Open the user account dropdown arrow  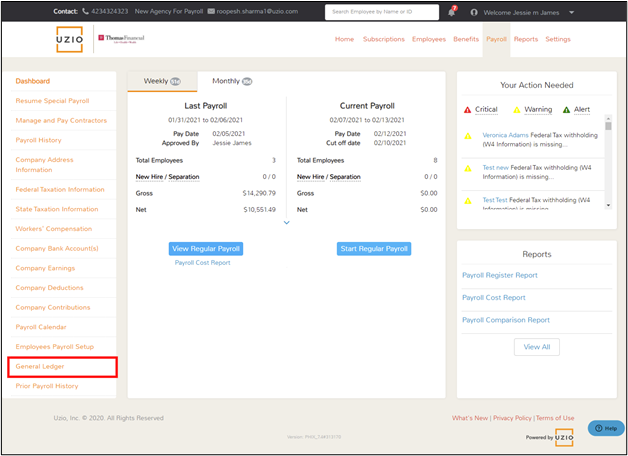tap(572, 12)
